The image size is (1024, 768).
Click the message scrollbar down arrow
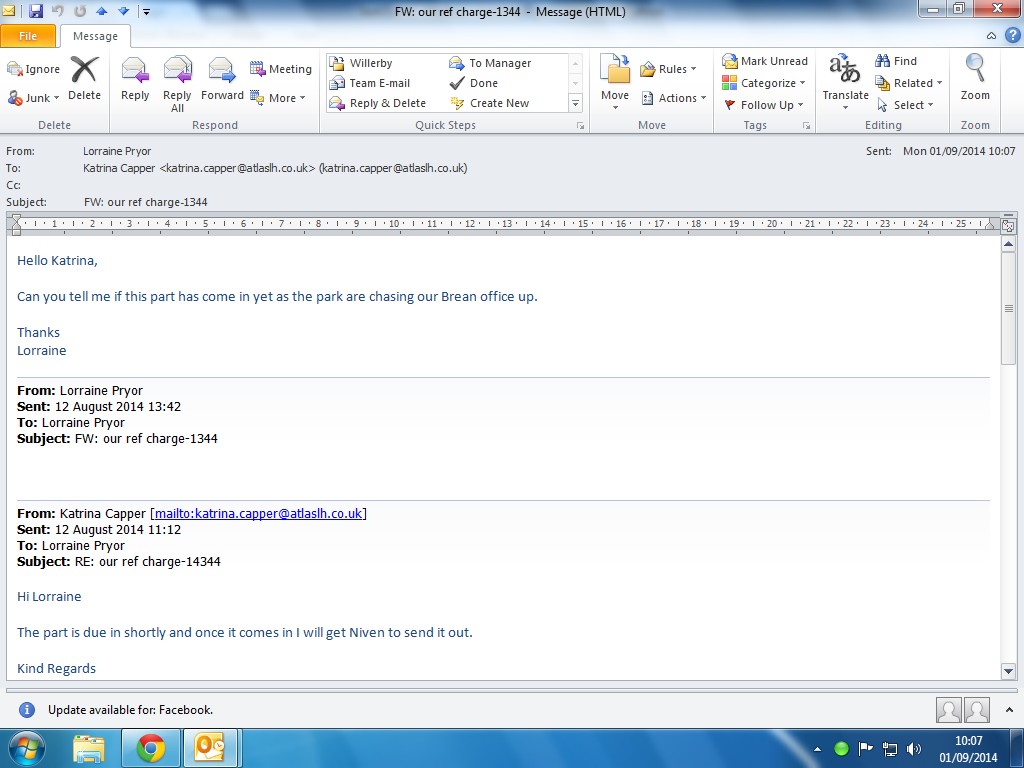click(1008, 671)
